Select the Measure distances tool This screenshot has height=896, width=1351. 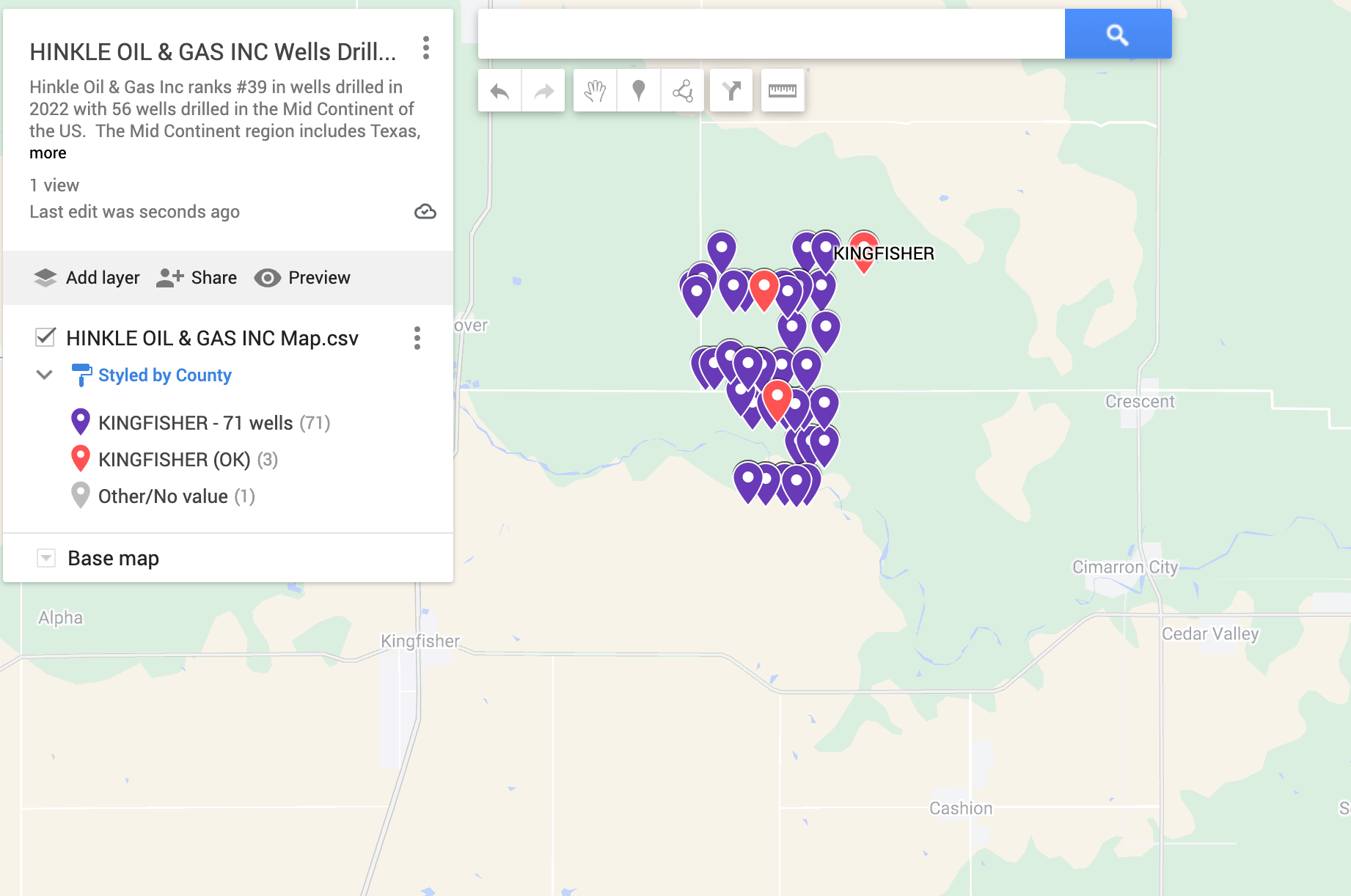tap(782, 90)
